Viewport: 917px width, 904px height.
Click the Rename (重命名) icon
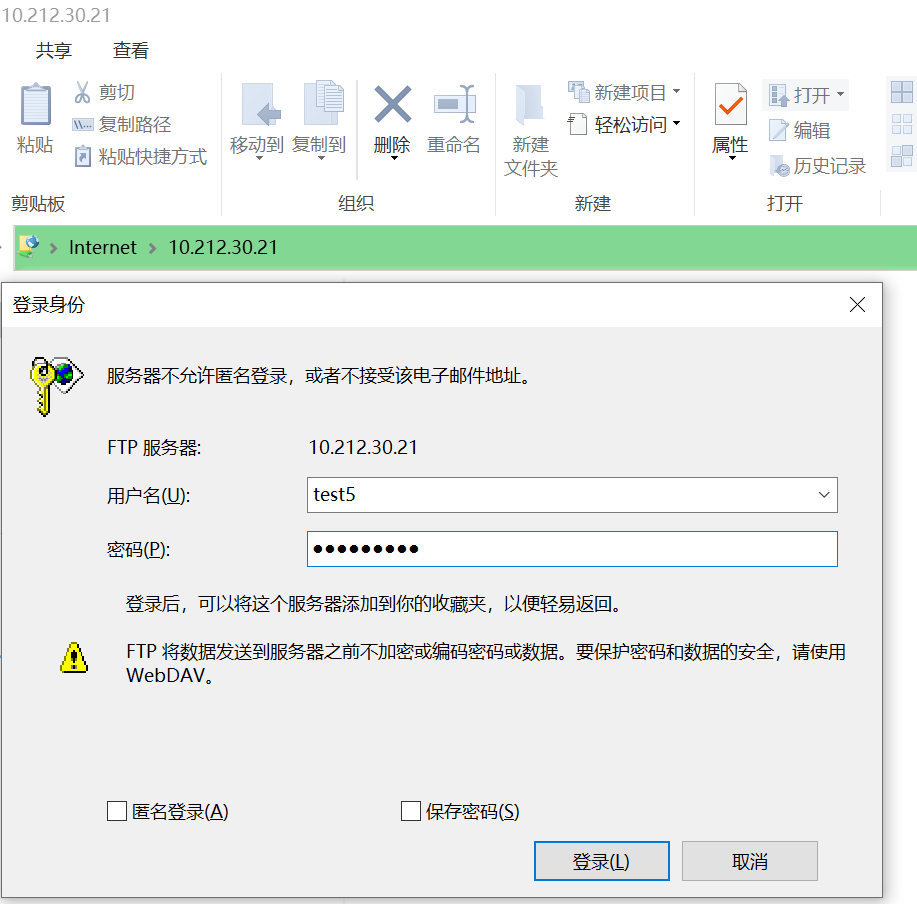click(x=454, y=104)
